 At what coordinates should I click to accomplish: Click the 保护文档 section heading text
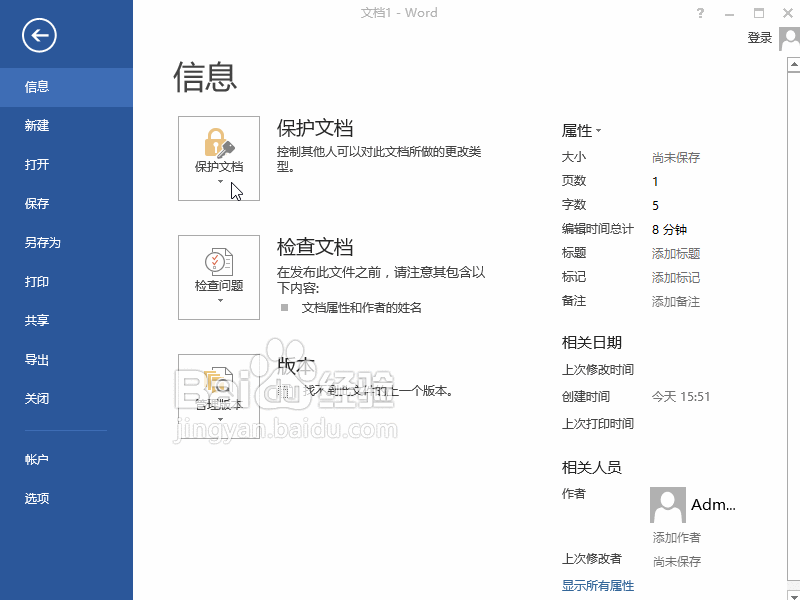(315, 128)
